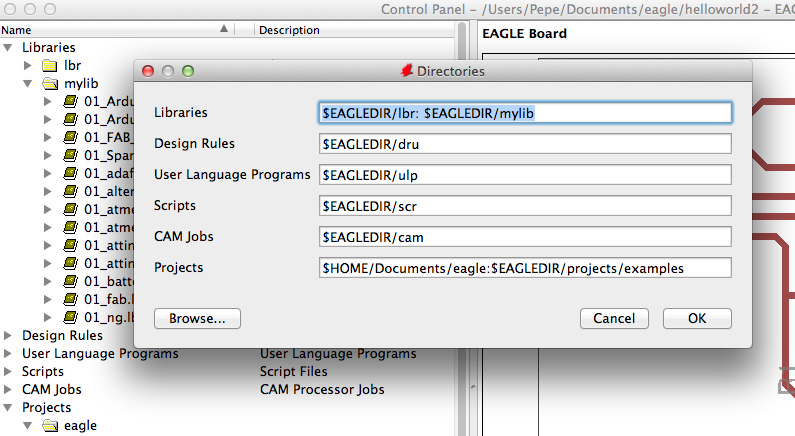This screenshot has height=436, width=795.
Task: Expand the 01_batt library entry
Action: pos(48,281)
